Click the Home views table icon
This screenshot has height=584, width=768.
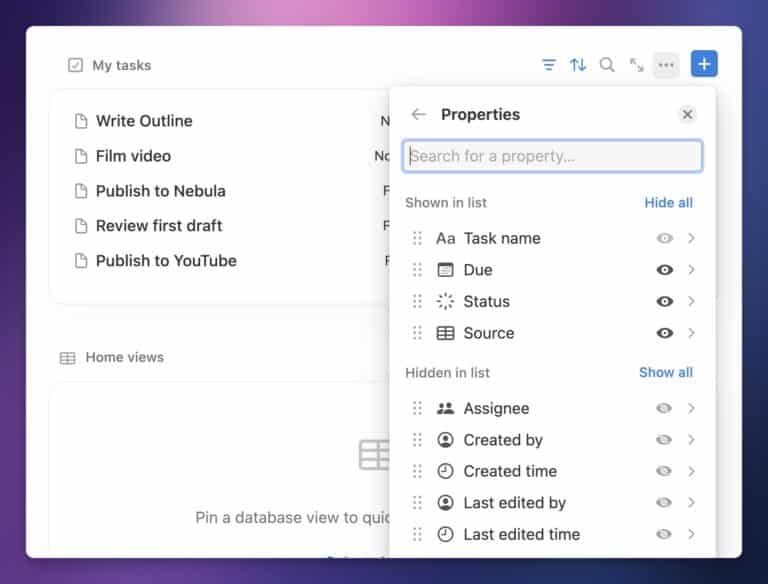[68, 358]
